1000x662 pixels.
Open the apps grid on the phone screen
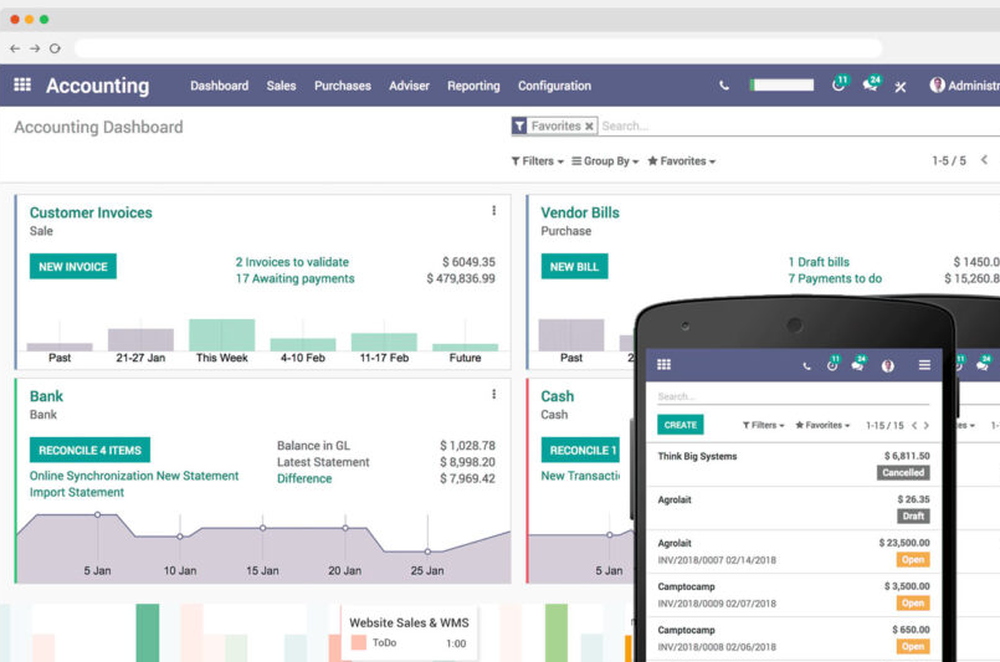click(x=663, y=364)
